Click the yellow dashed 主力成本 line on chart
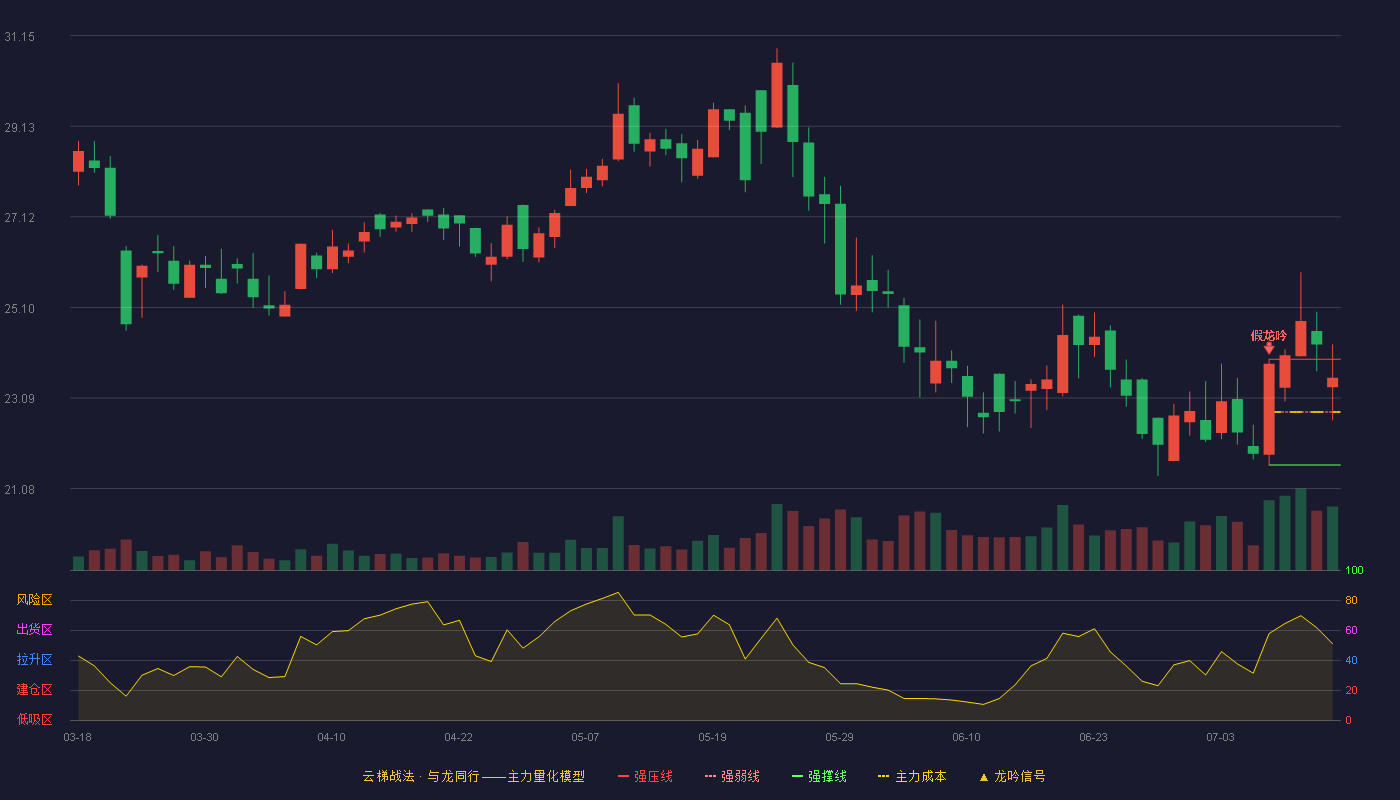1400x800 pixels. tap(1307, 412)
